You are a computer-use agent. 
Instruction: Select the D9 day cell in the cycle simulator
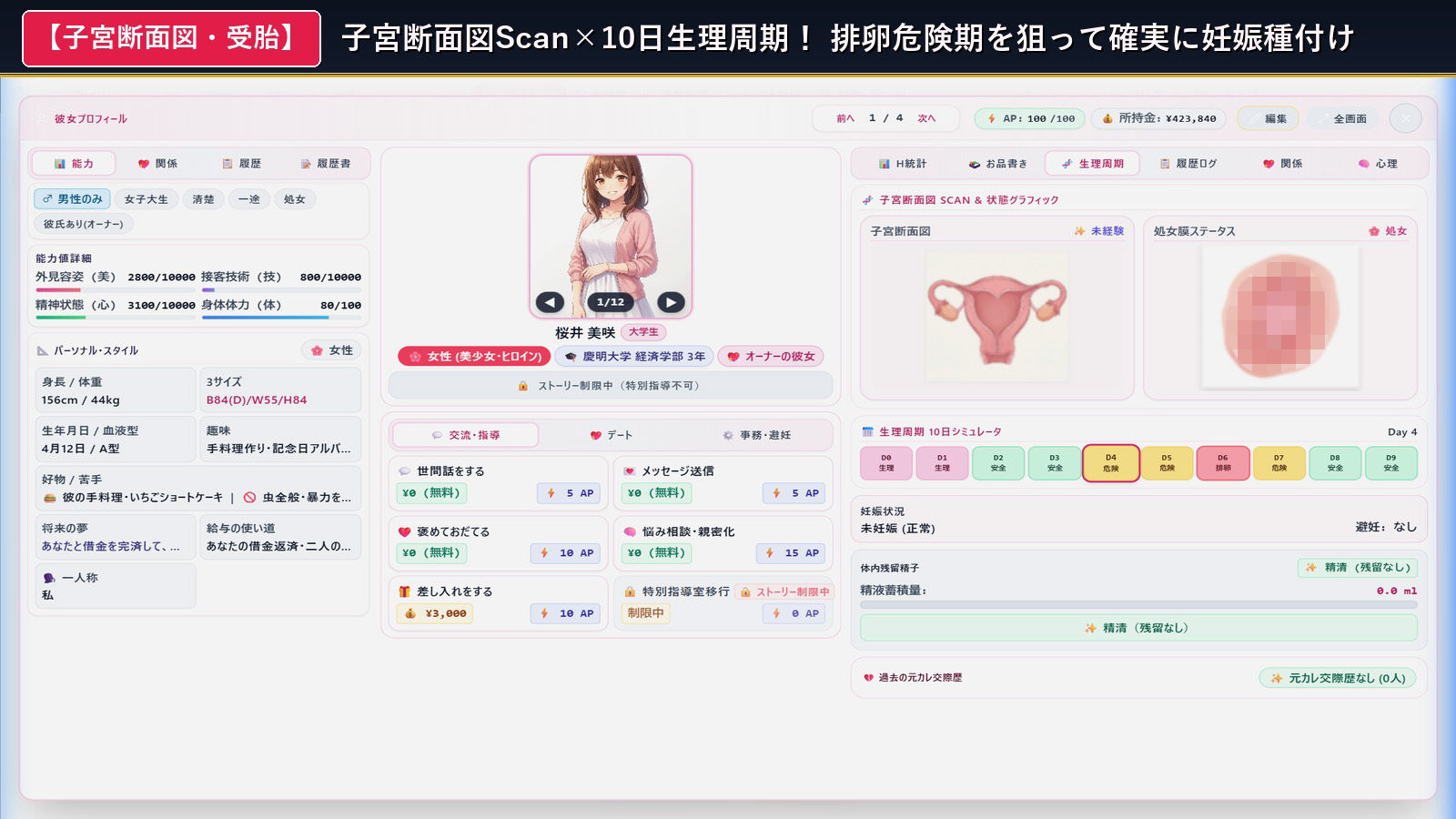(x=1391, y=463)
